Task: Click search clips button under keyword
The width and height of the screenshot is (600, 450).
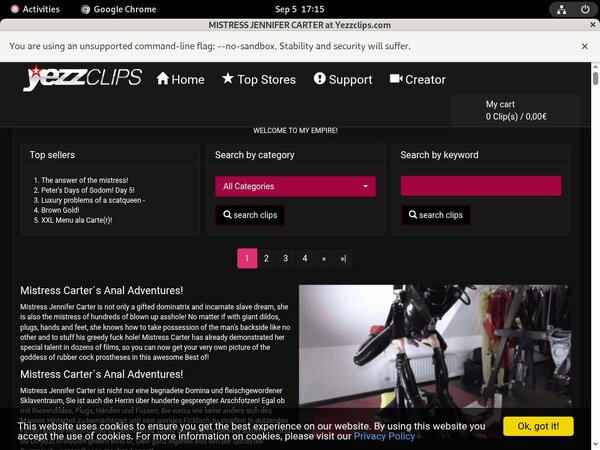Action: pos(435,215)
